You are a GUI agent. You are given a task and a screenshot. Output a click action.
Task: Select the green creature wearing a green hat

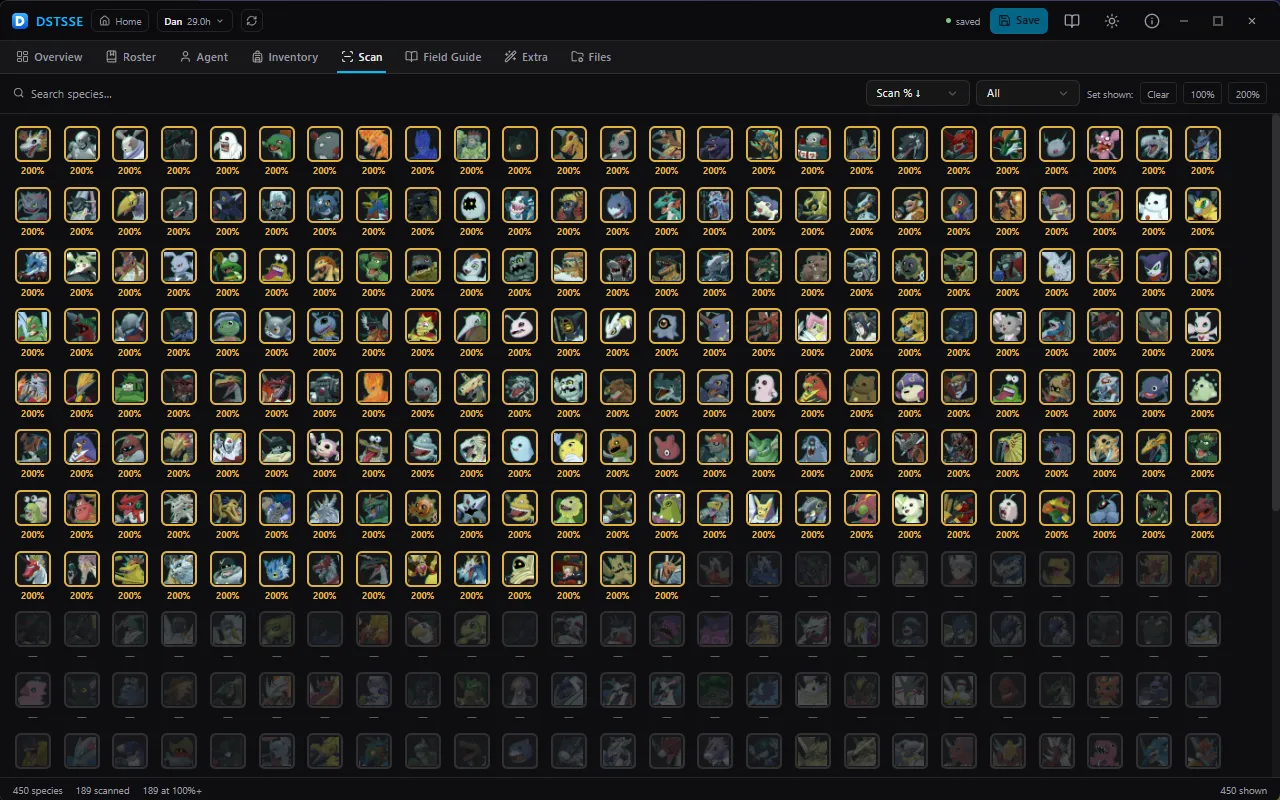pyautogui.click(x=130, y=387)
